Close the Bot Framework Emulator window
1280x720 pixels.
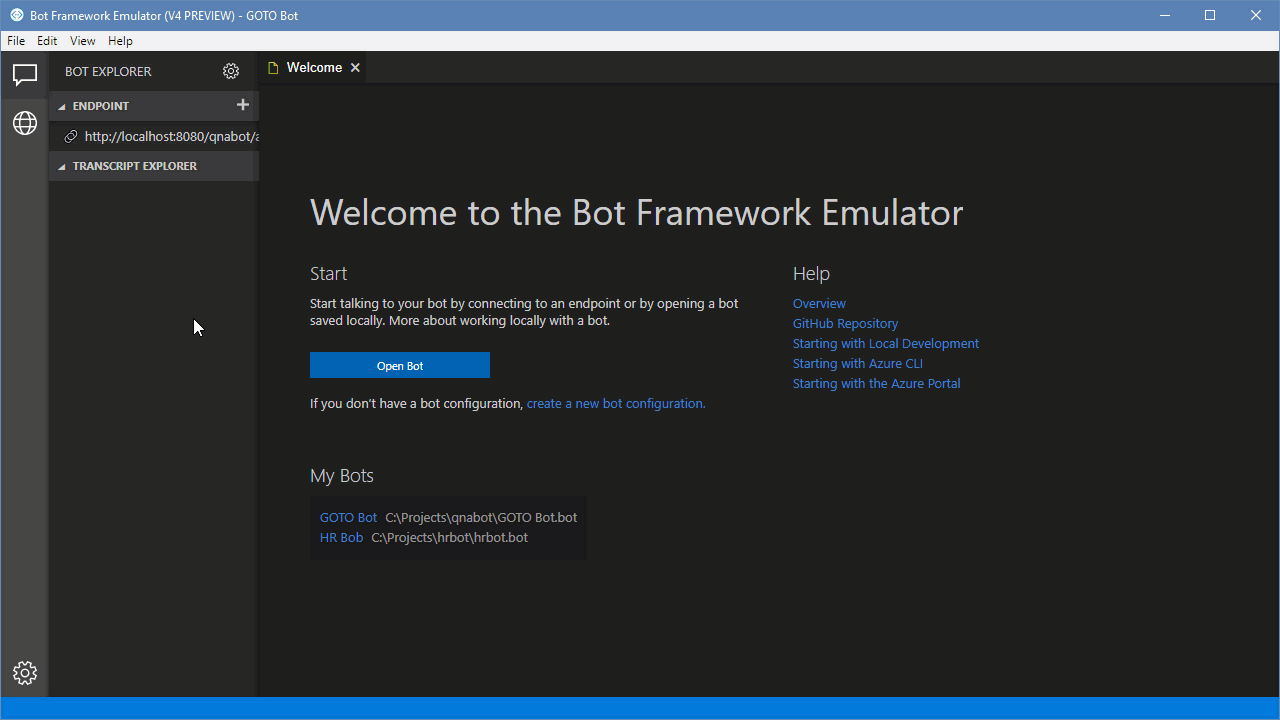click(x=1256, y=15)
